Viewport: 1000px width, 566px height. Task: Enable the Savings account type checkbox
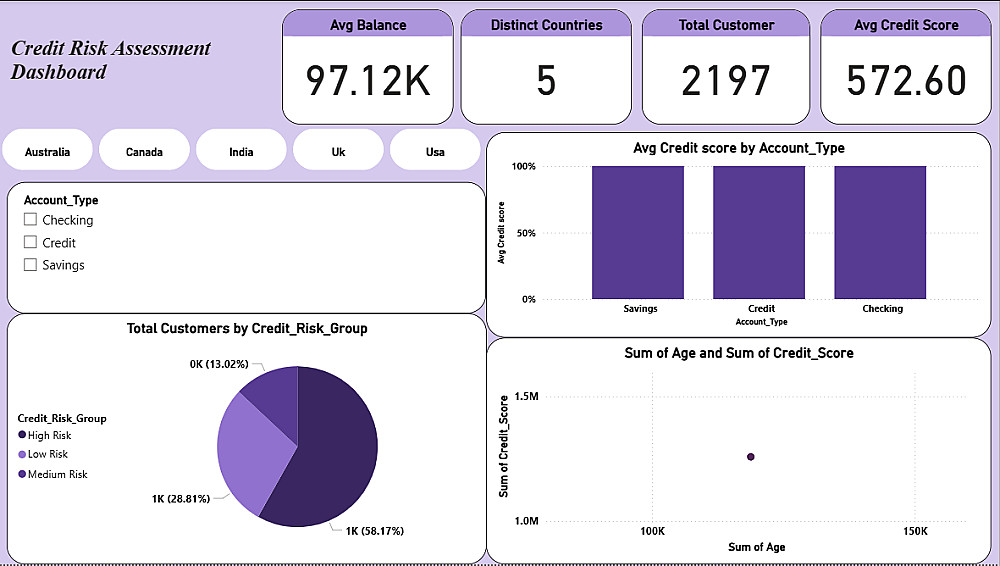[x=30, y=264]
